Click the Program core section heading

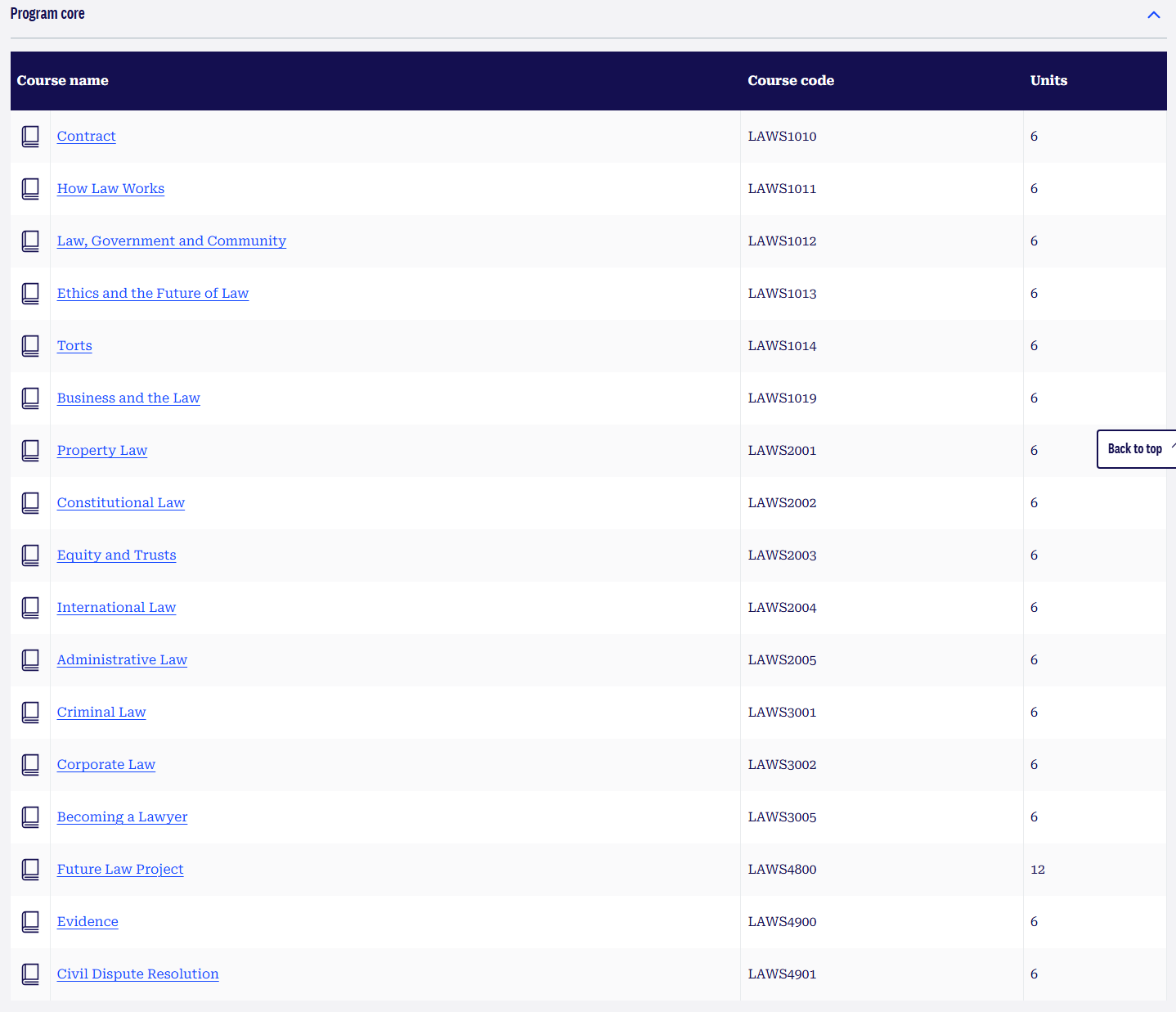[47, 14]
